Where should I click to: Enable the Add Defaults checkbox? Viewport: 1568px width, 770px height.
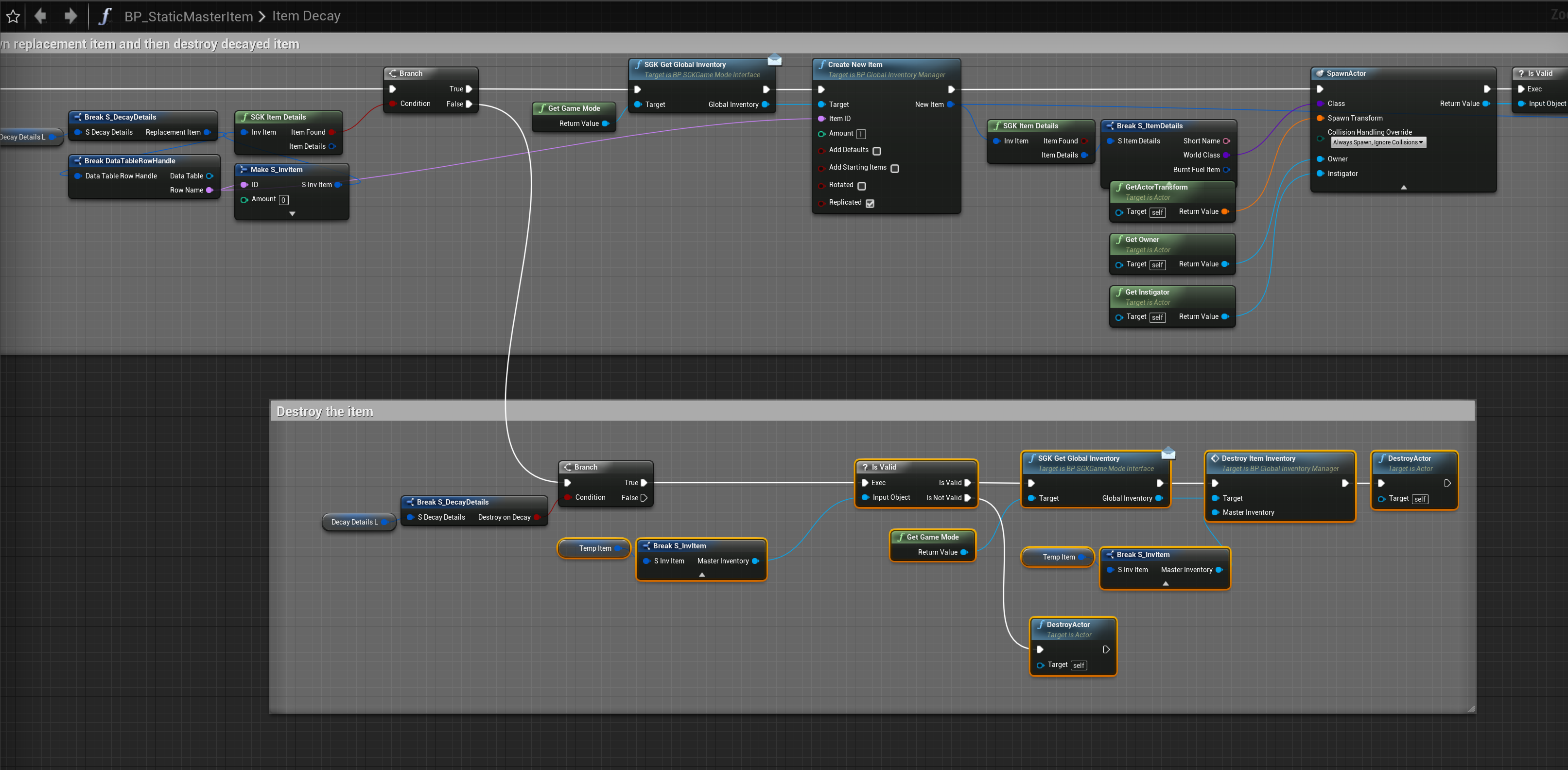point(876,151)
